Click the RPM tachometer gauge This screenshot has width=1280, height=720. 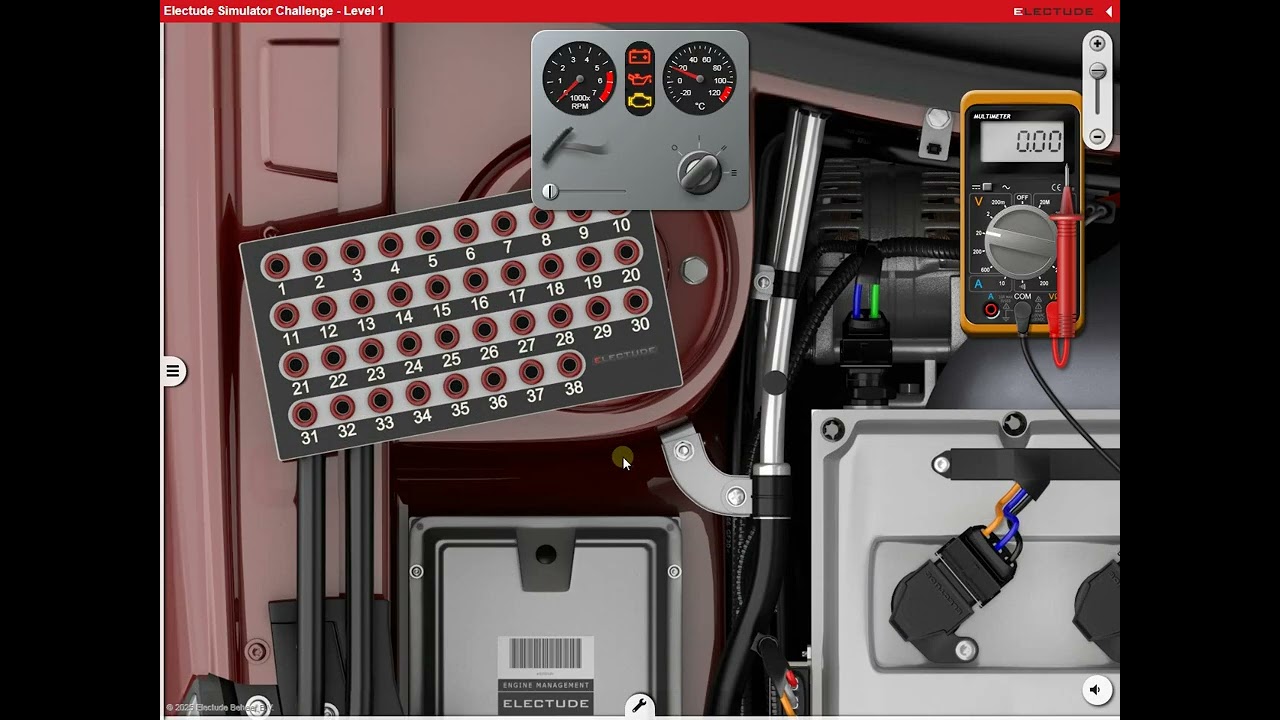click(x=579, y=78)
